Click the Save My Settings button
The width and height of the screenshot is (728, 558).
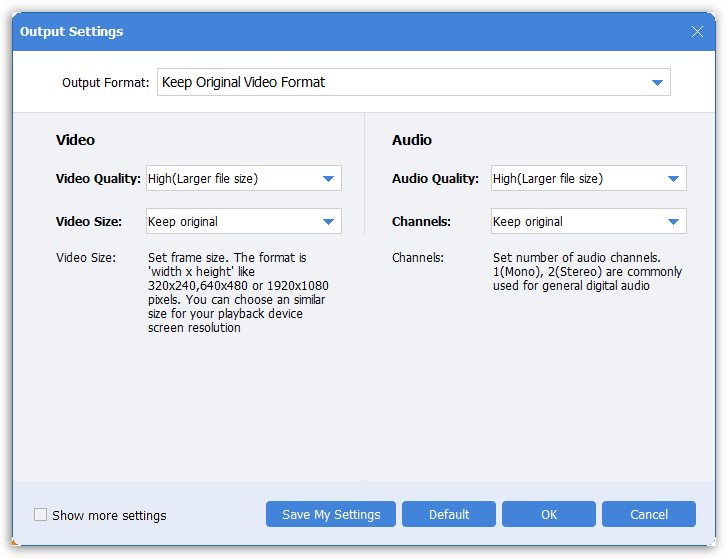(331, 514)
